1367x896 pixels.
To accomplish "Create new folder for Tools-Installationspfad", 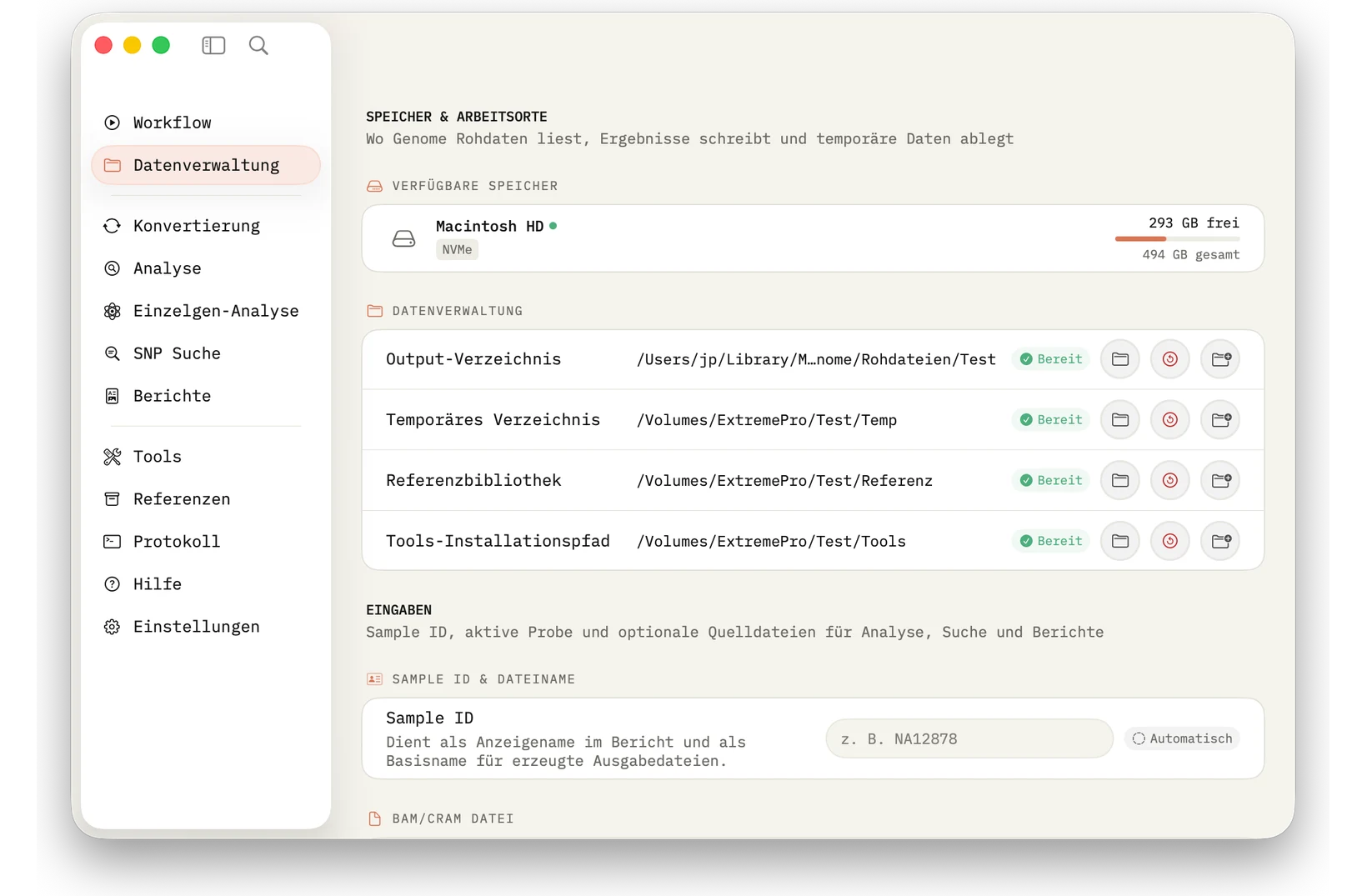I will pyautogui.click(x=1220, y=541).
